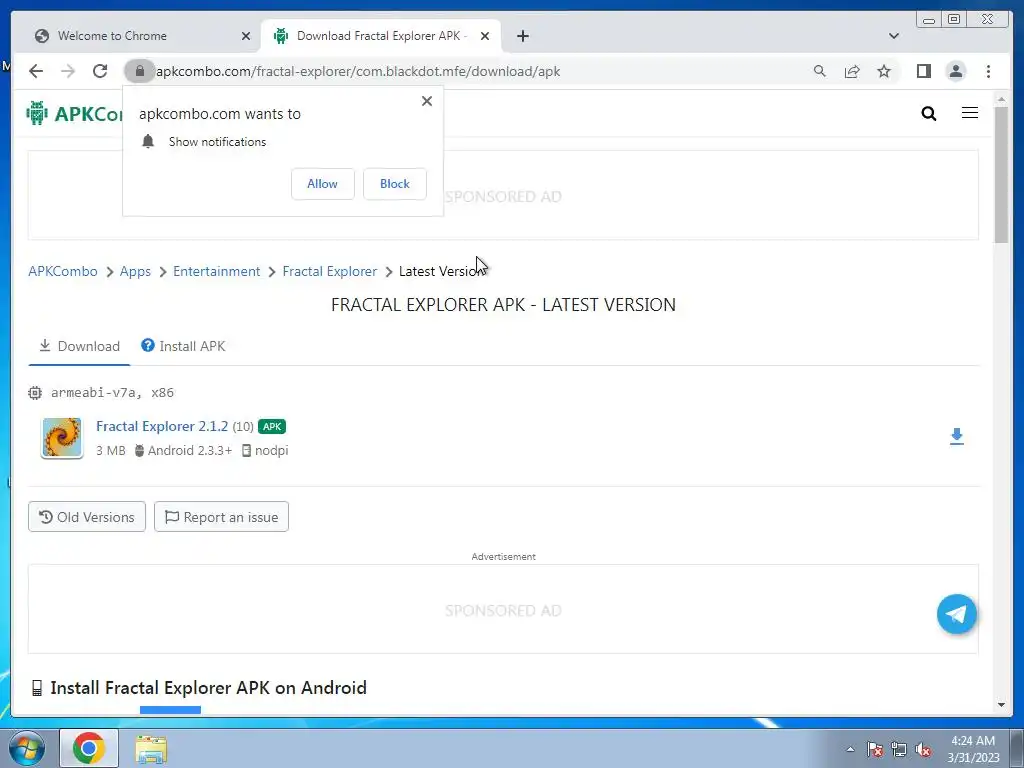
Task: Share this page using the share icon
Action: pos(852,71)
